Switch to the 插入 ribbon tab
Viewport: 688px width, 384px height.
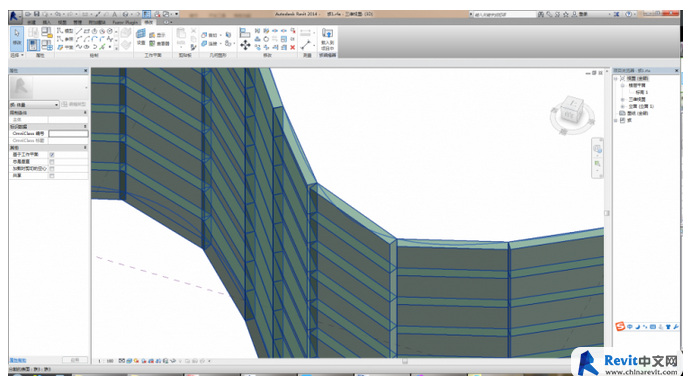click(x=47, y=22)
